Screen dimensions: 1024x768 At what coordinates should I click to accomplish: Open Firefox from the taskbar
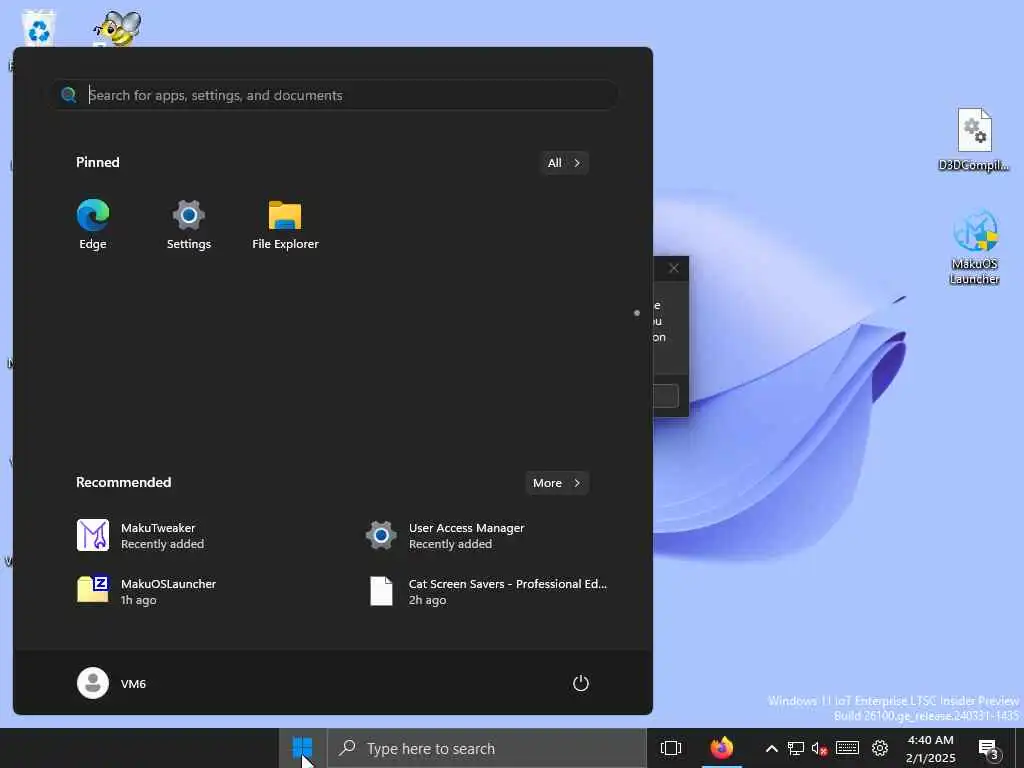(x=722, y=748)
